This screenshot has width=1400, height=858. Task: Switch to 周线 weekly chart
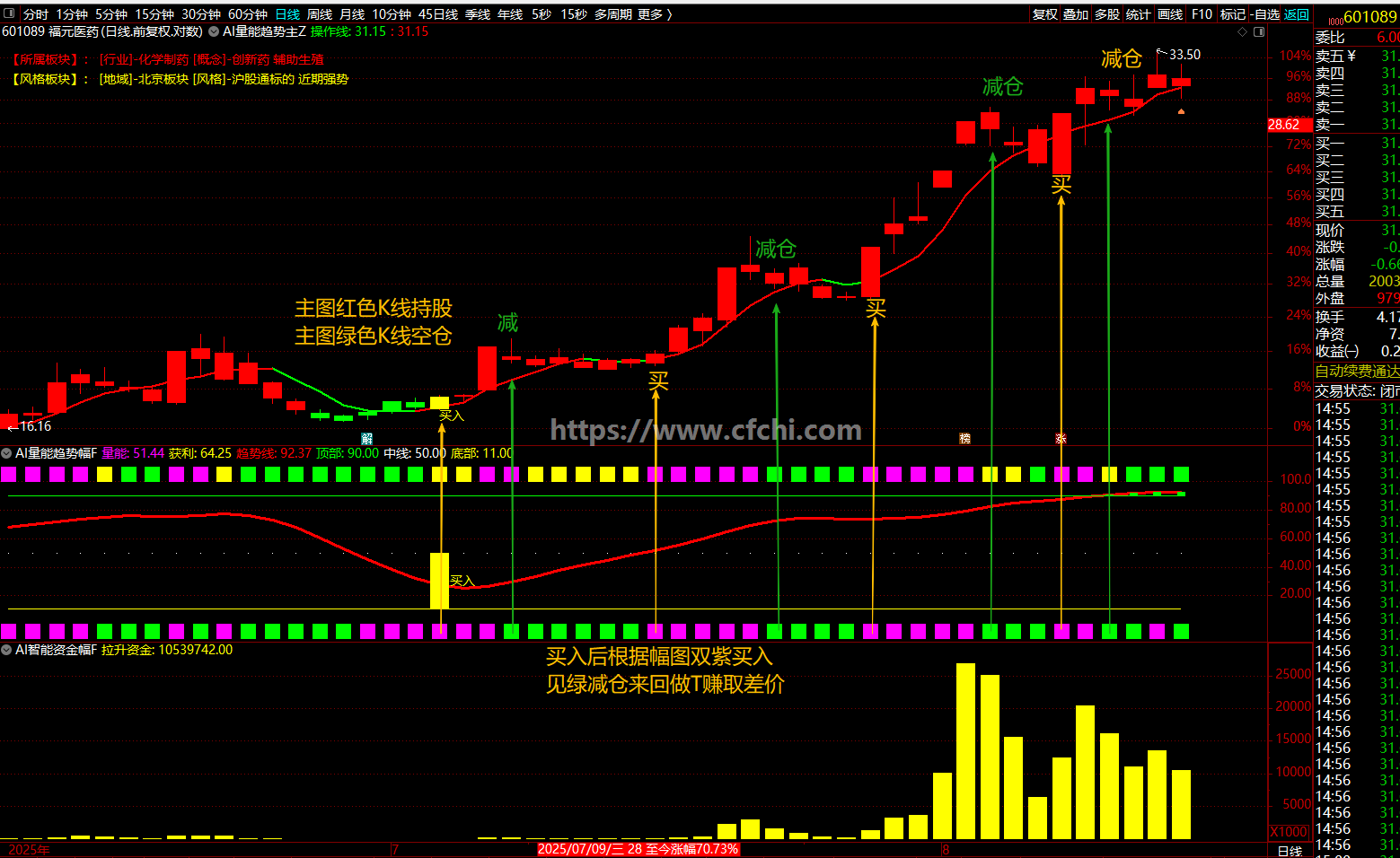coord(320,14)
